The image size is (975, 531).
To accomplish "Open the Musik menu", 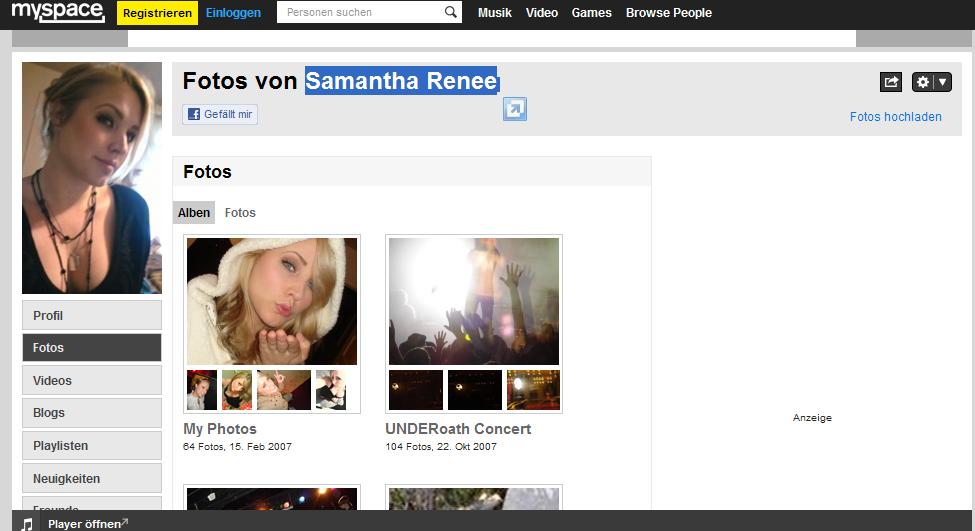I will (495, 12).
